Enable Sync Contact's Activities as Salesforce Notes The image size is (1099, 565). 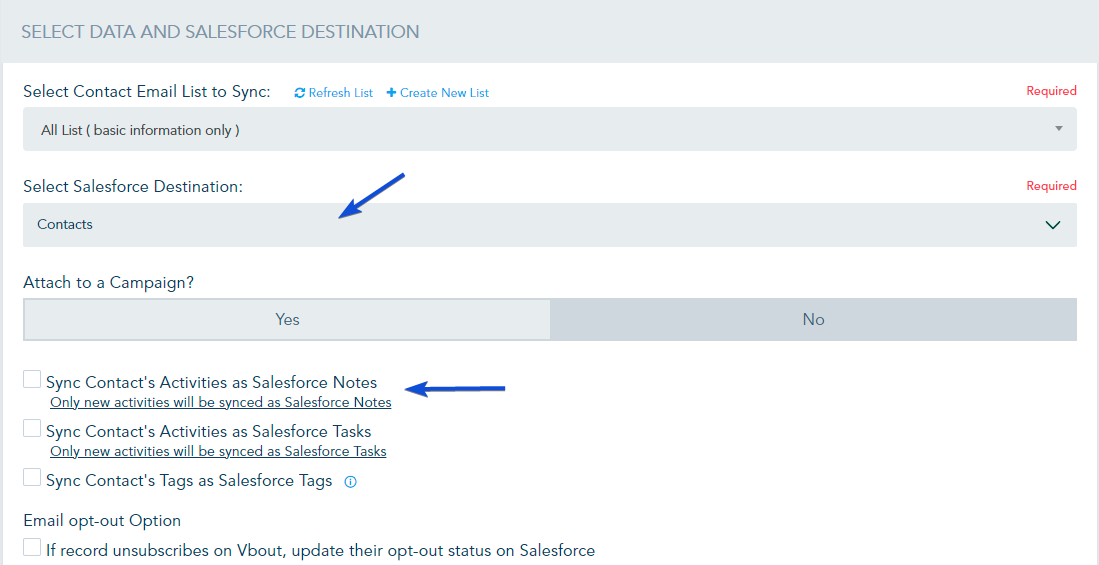32,379
